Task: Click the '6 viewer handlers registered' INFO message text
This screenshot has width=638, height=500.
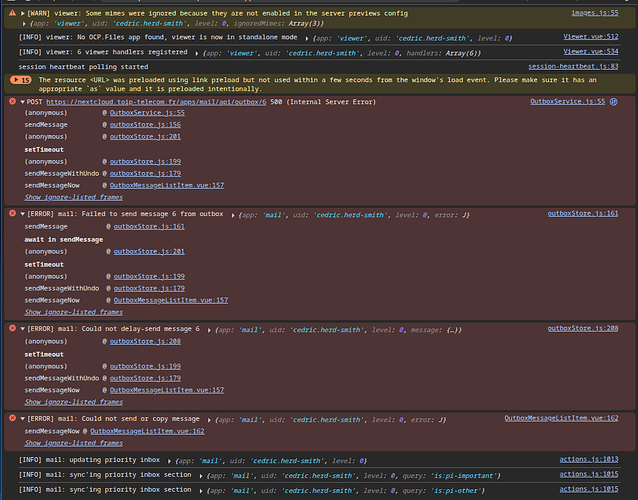Action: 103,52
